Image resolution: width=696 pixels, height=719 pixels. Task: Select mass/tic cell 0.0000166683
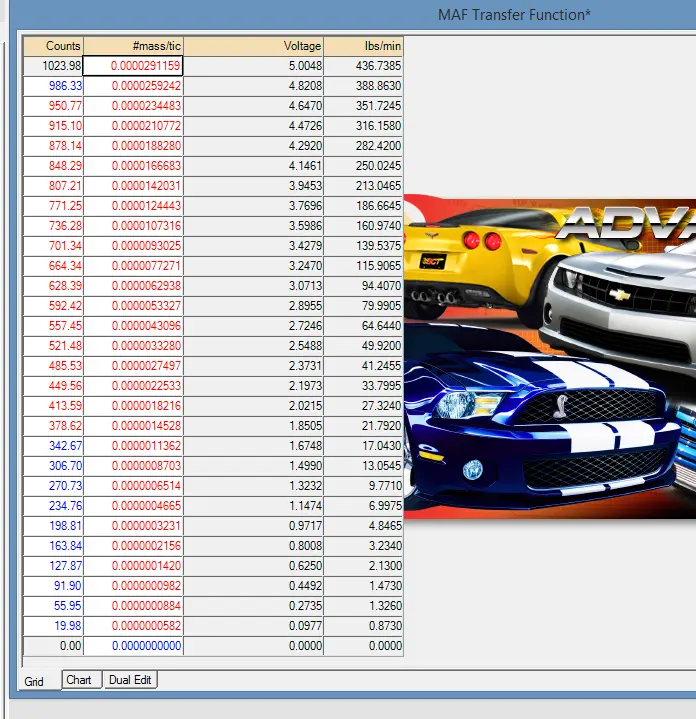[x=133, y=166]
